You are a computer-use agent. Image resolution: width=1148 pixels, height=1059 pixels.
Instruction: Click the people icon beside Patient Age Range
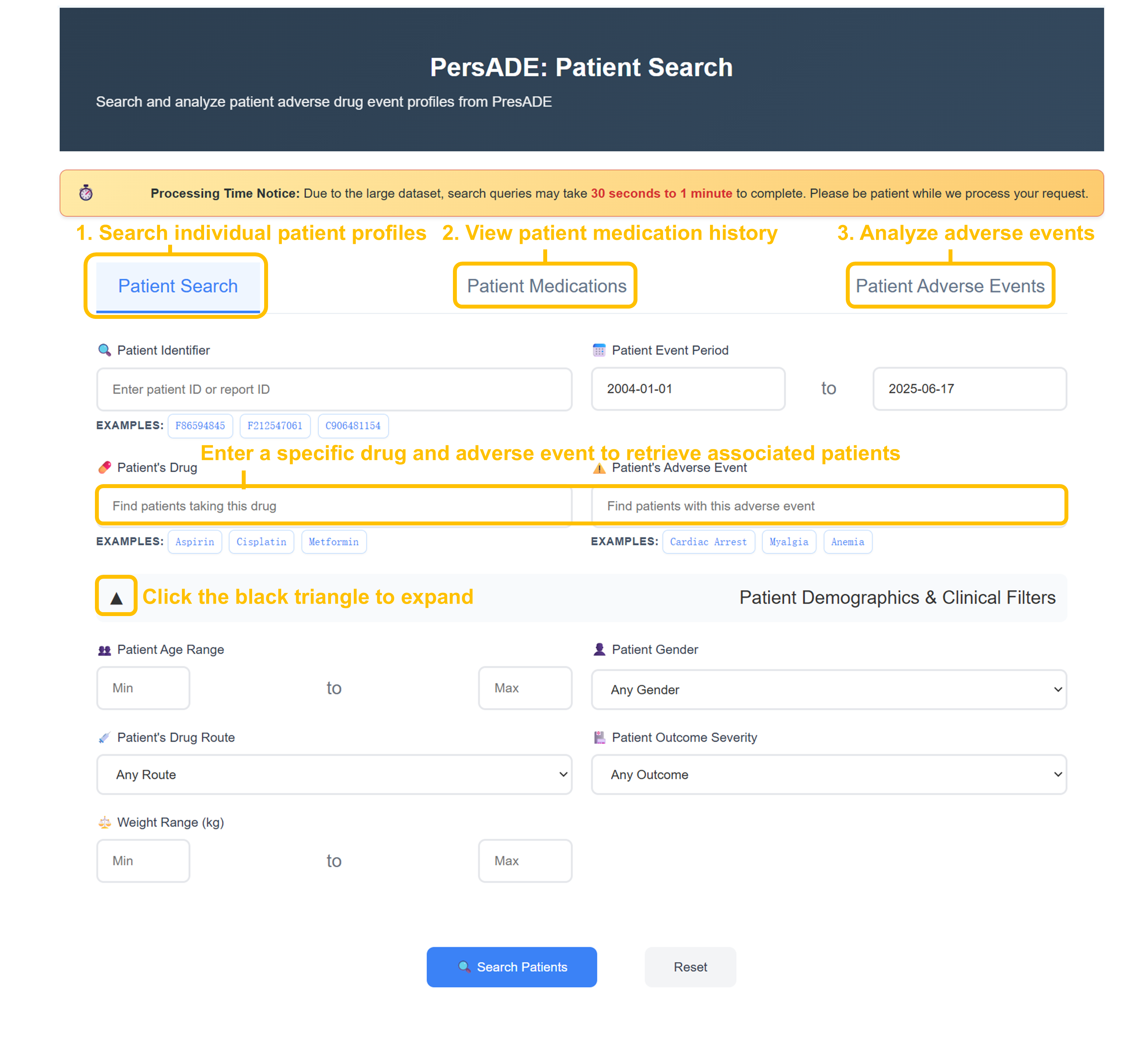pyautogui.click(x=104, y=650)
